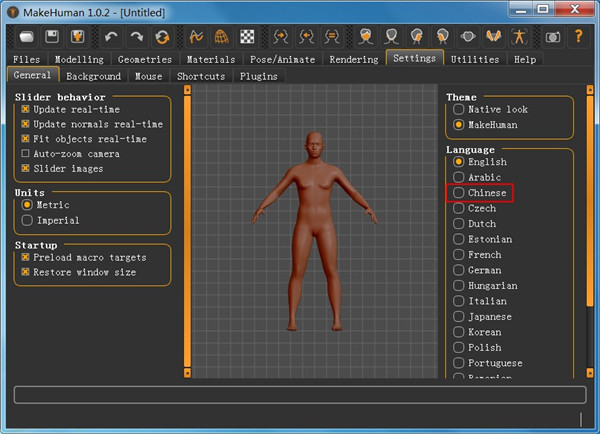600x434 pixels.
Task: Open the Rendering tab
Action: pos(354,60)
